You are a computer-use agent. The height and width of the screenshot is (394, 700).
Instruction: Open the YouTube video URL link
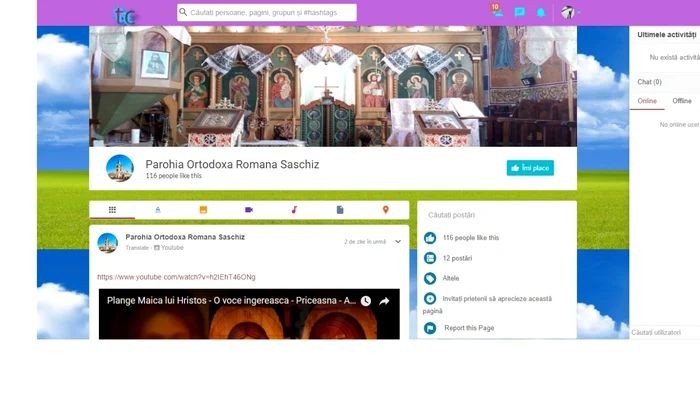(176, 277)
